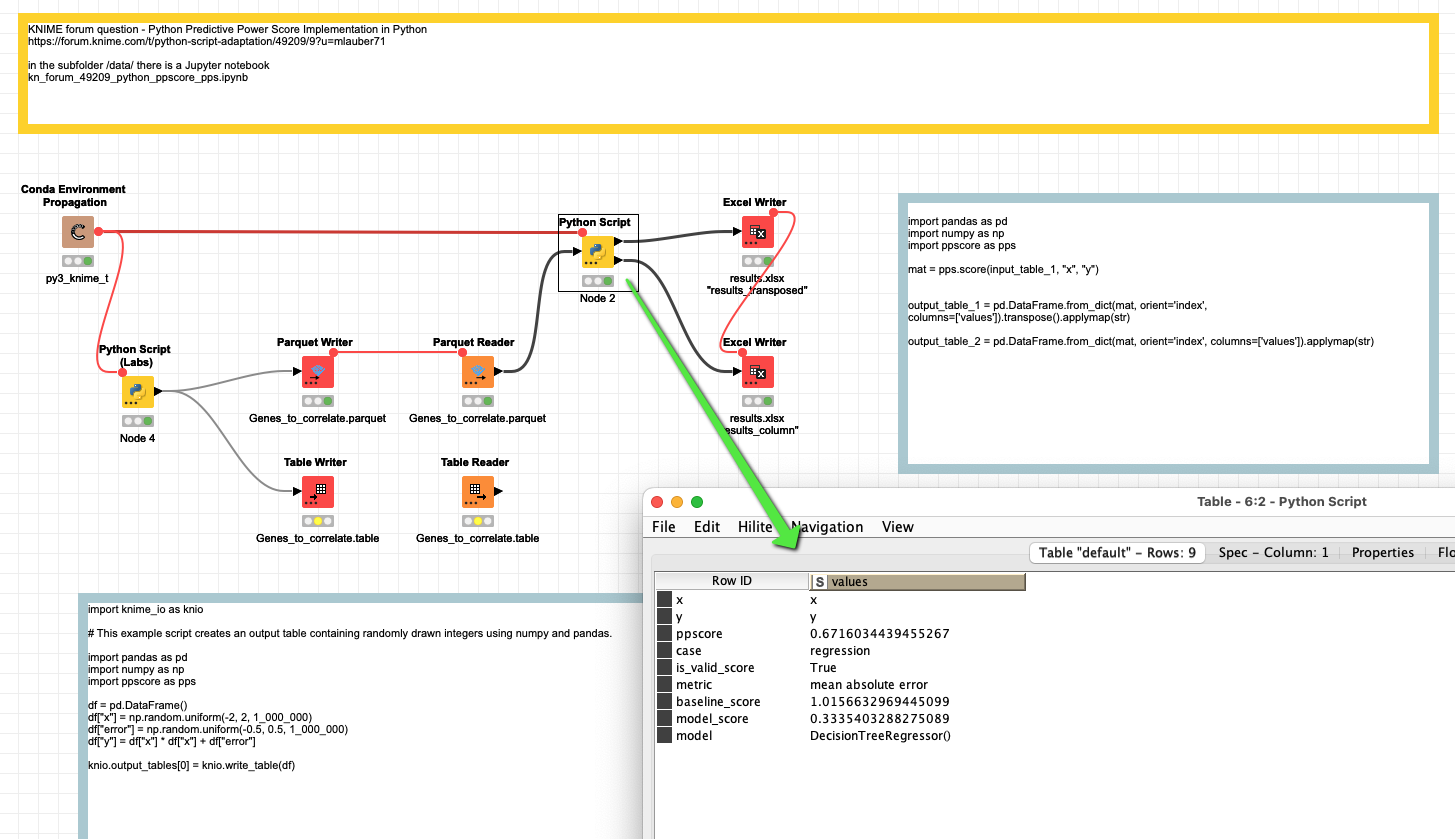The image size is (1455, 839).
Task: Open the Python Script (Labs) Node 4 icon
Action: [136, 392]
